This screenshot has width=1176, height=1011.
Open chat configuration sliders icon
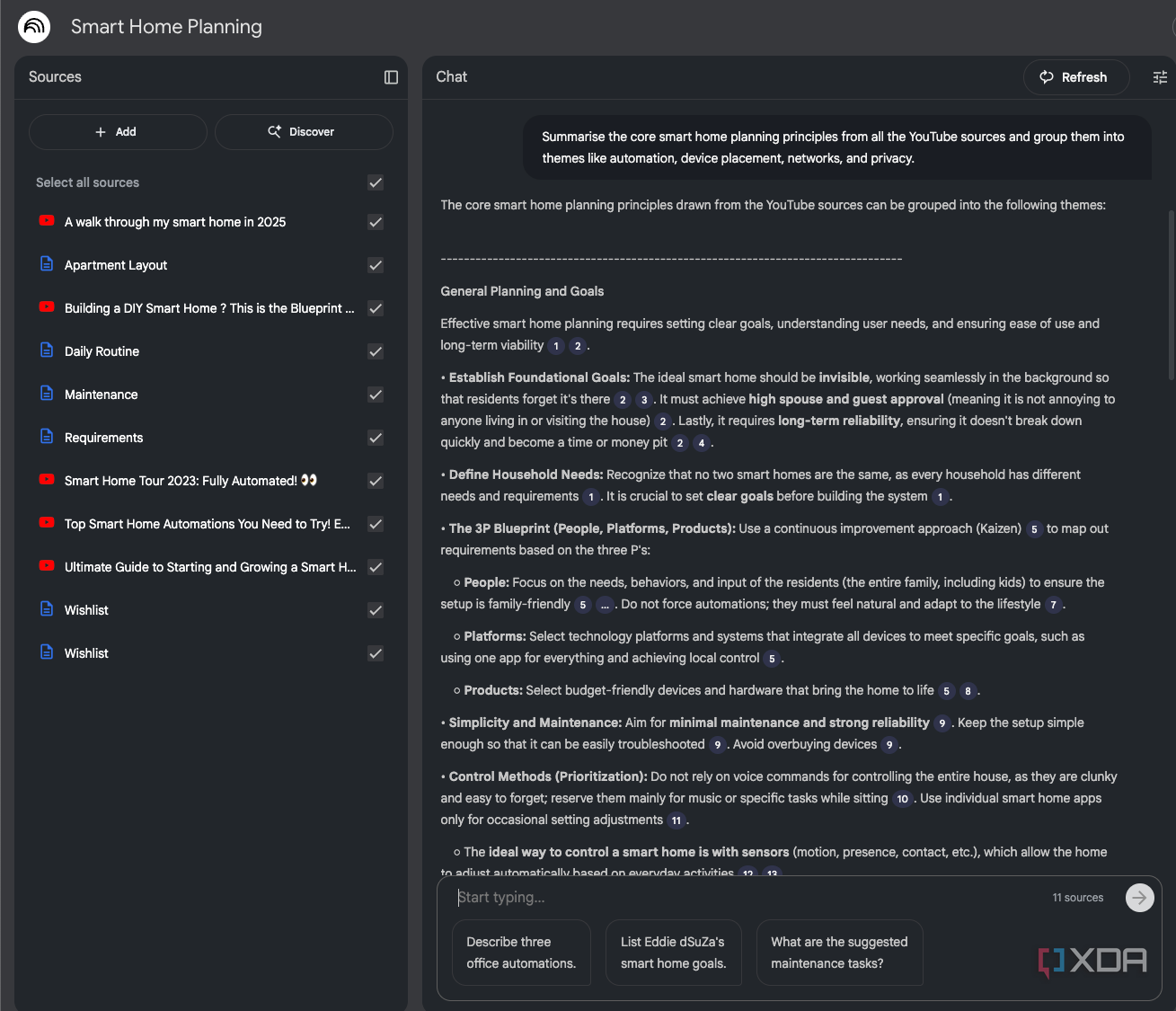pyautogui.click(x=1160, y=77)
